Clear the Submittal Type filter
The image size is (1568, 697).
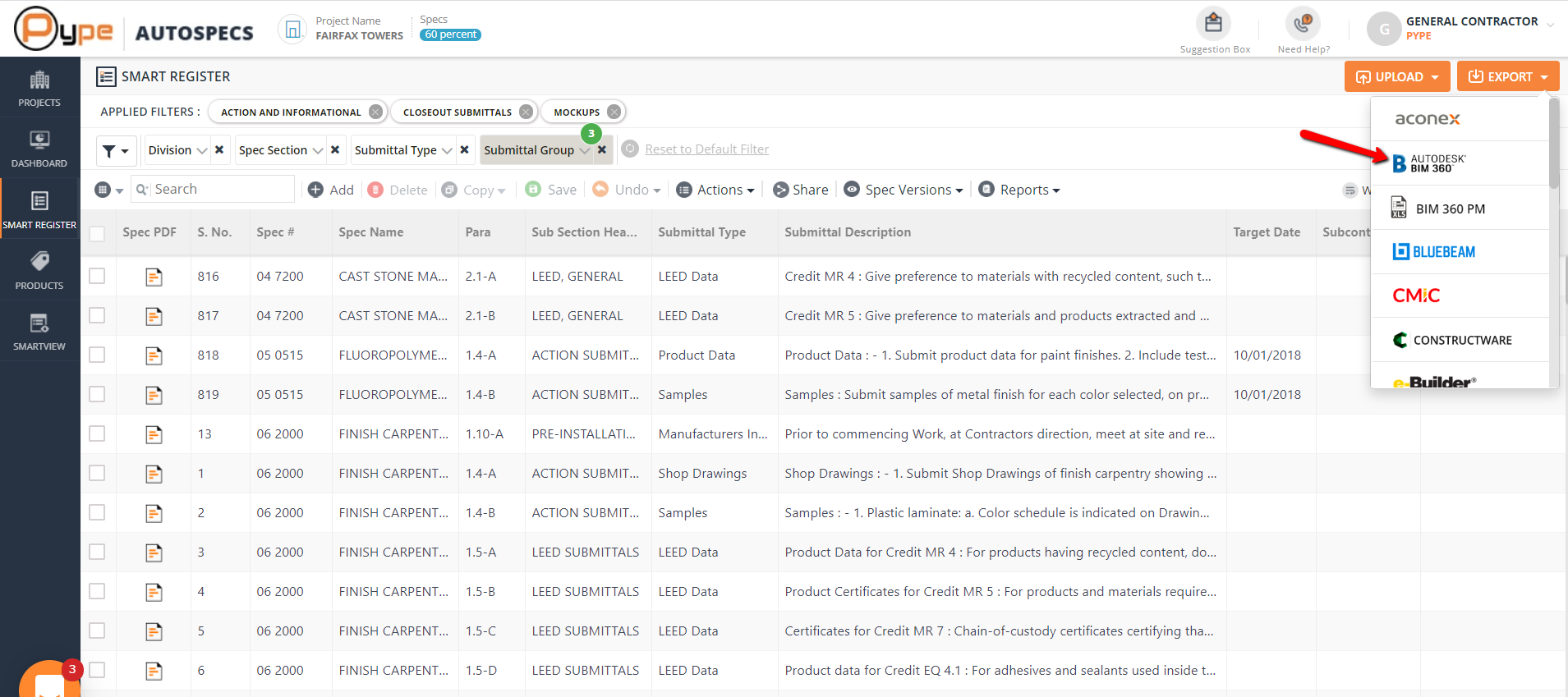coord(464,149)
